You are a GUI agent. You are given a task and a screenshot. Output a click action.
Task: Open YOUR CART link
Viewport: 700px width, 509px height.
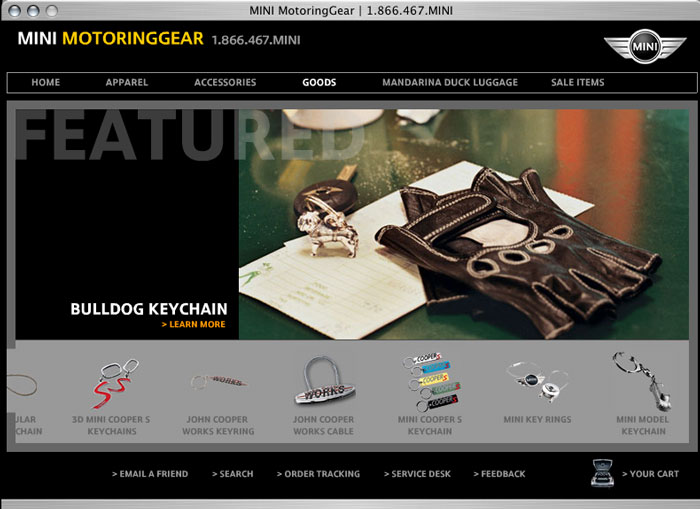[650, 474]
